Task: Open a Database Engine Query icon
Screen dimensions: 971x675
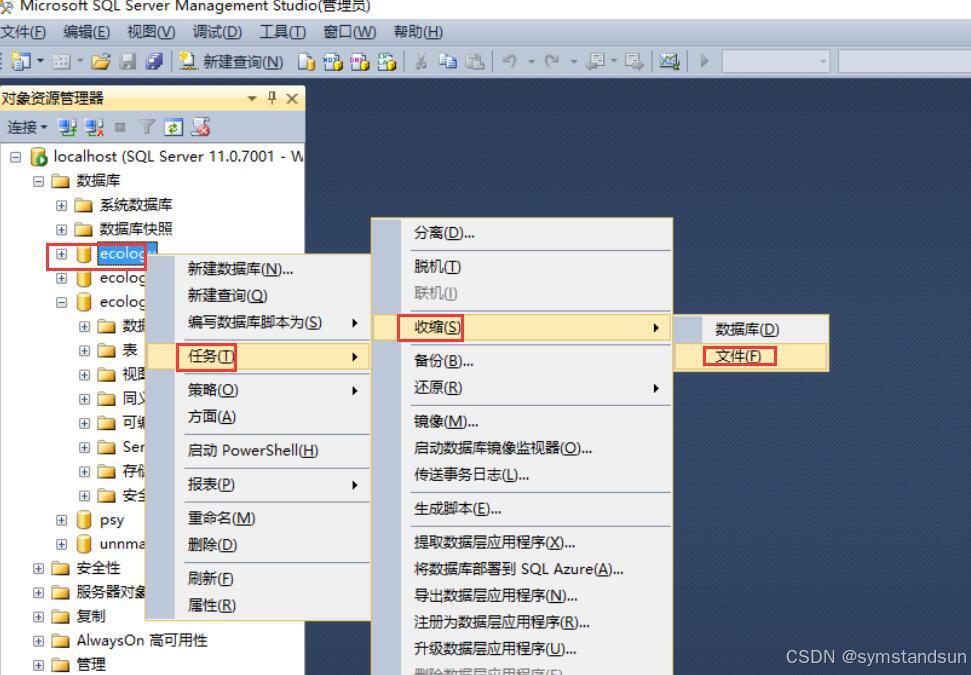Action: click(x=306, y=62)
